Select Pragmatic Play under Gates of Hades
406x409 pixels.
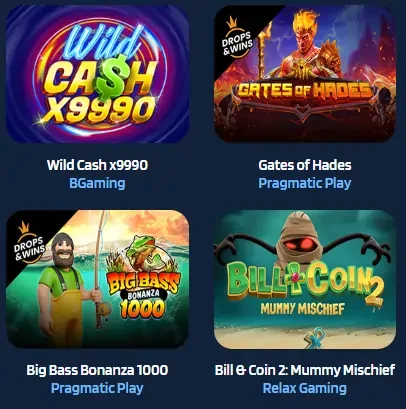(x=305, y=183)
